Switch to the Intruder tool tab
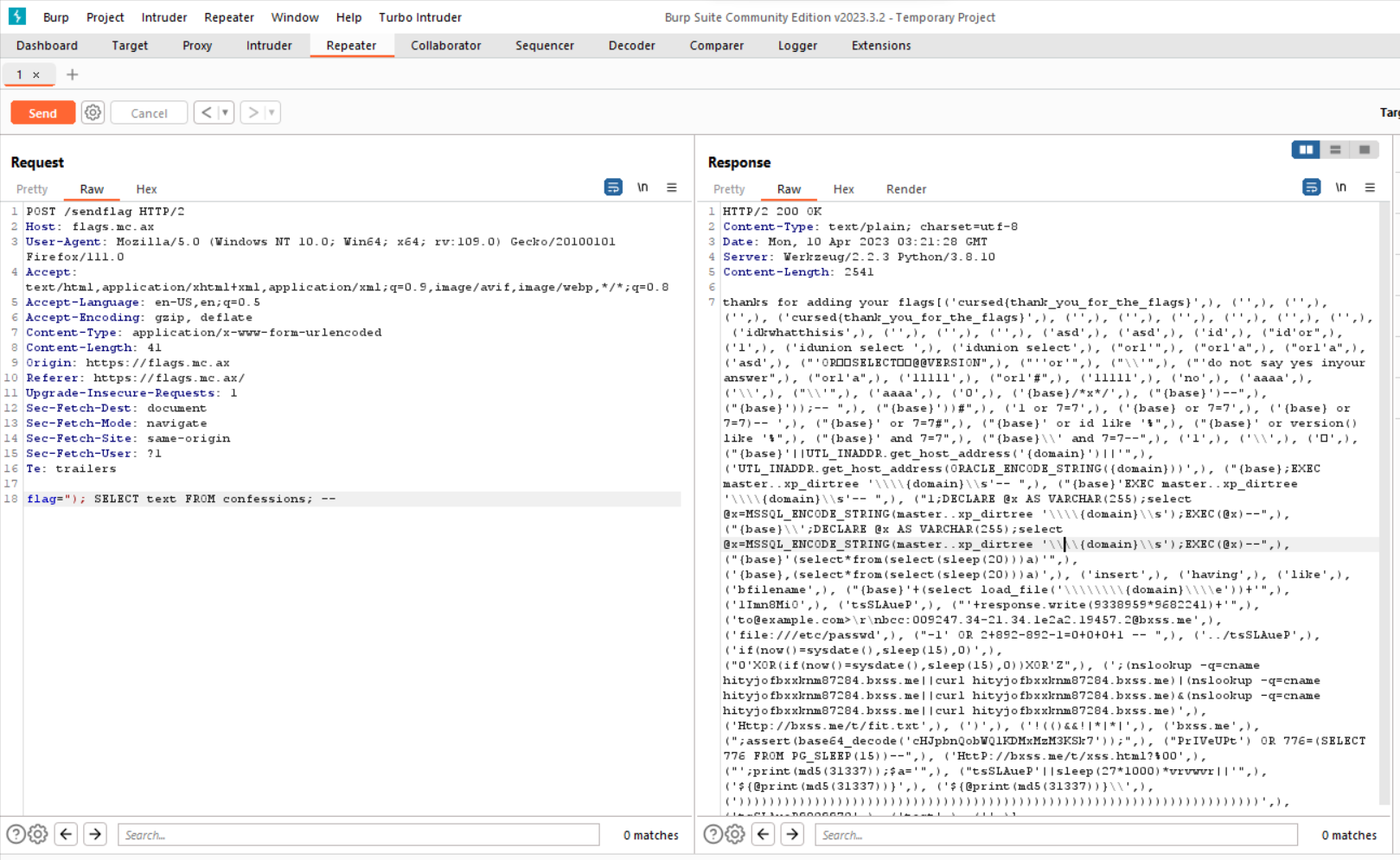Image resolution: width=1400 pixels, height=860 pixels. (x=269, y=46)
